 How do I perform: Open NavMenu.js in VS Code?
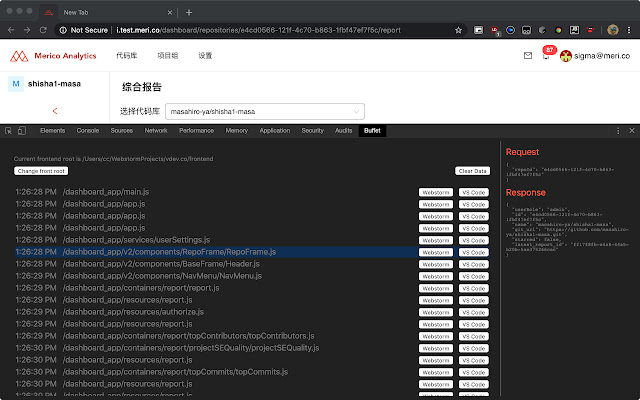click(474, 276)
